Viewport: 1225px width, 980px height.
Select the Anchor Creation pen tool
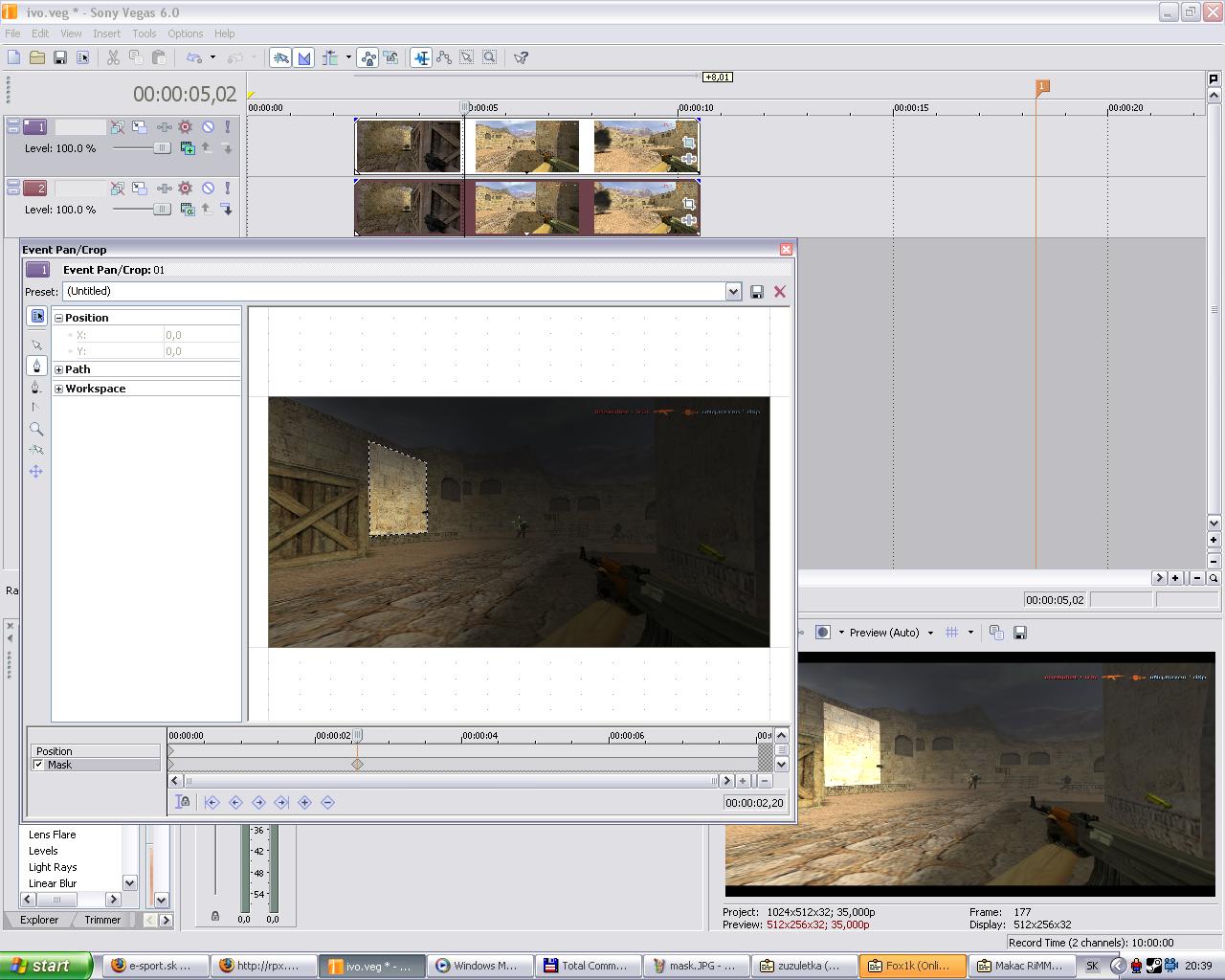[36, 366]
